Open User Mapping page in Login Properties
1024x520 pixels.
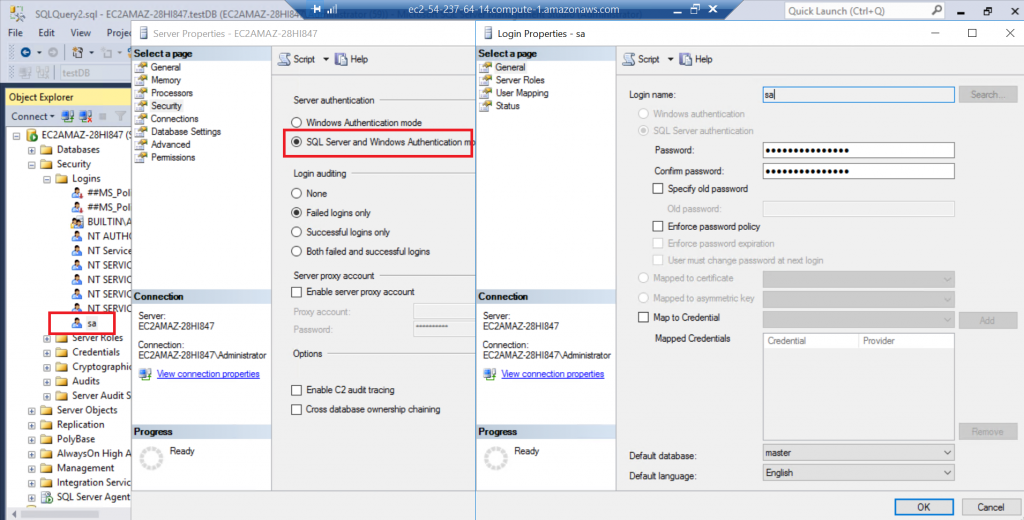point(521,93)
